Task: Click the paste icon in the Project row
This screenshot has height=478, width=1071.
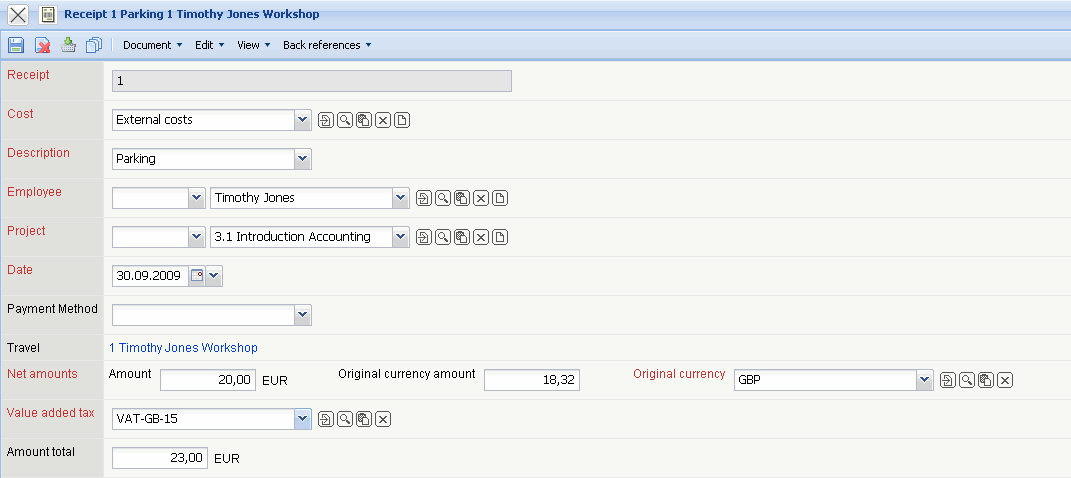Action: [462, 237]
